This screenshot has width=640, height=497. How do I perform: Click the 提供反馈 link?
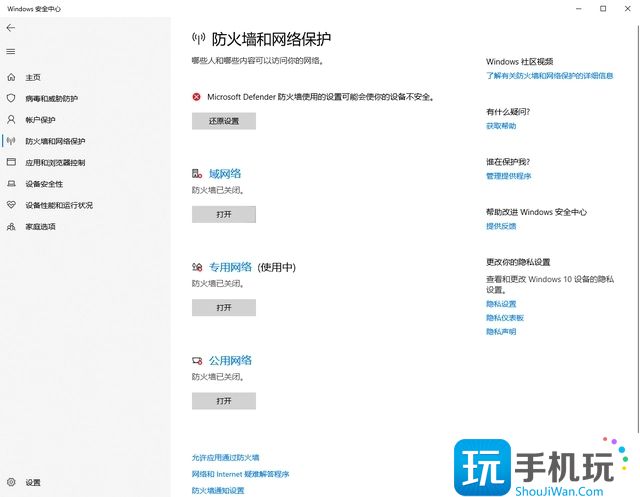[501, 226]
